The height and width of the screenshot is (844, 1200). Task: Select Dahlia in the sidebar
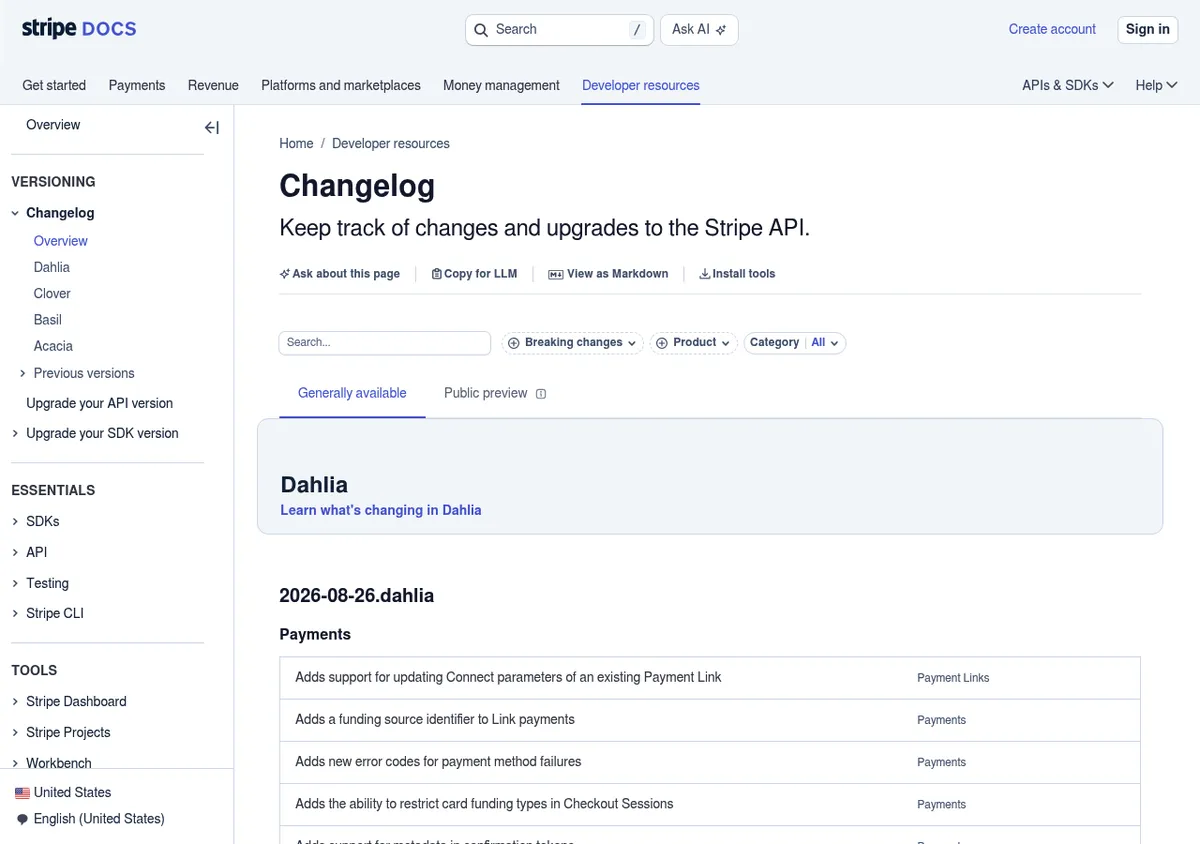pyautogui.click(x=52, y=267)
